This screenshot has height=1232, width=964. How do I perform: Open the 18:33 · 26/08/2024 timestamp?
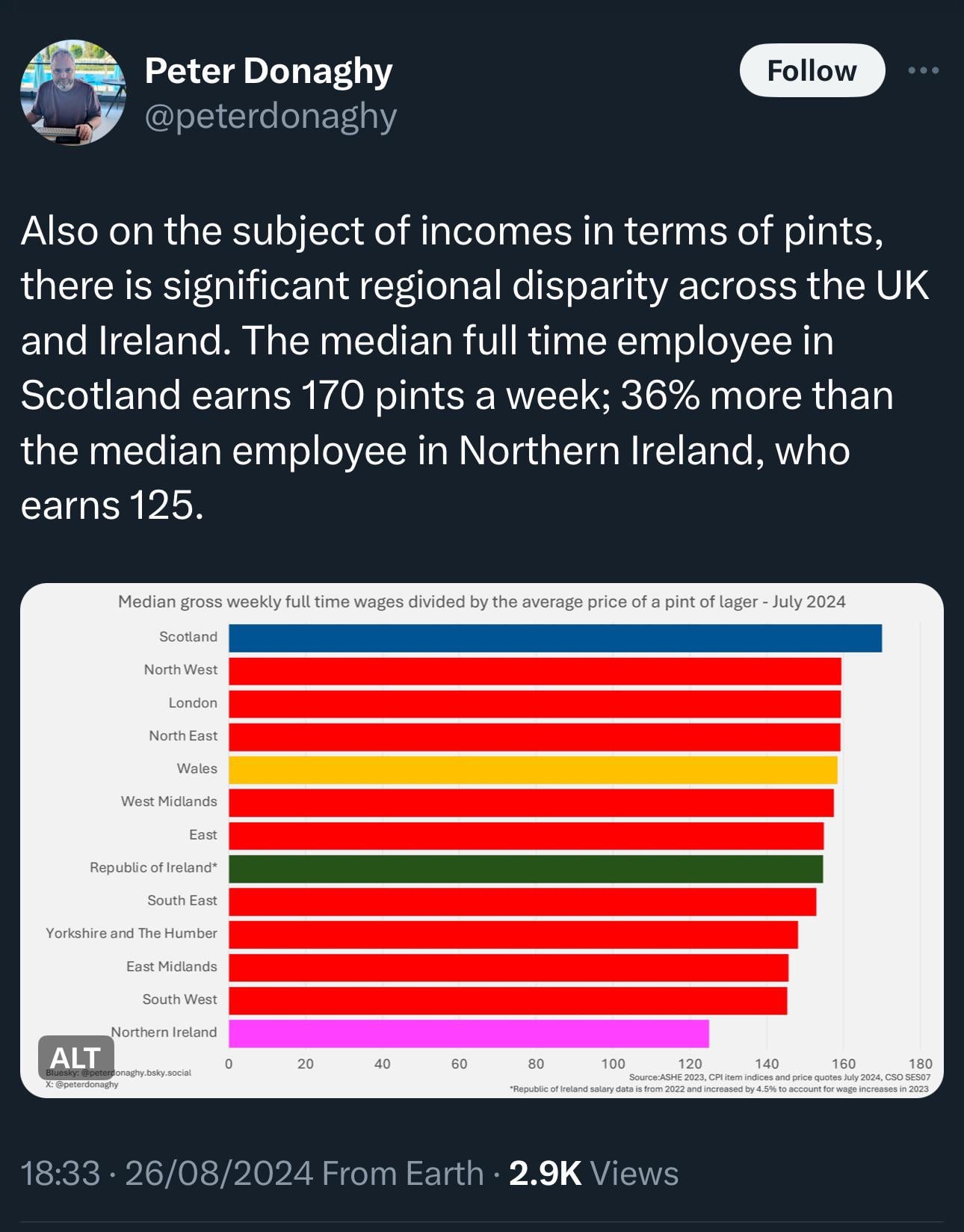(x=167, y=1173)
